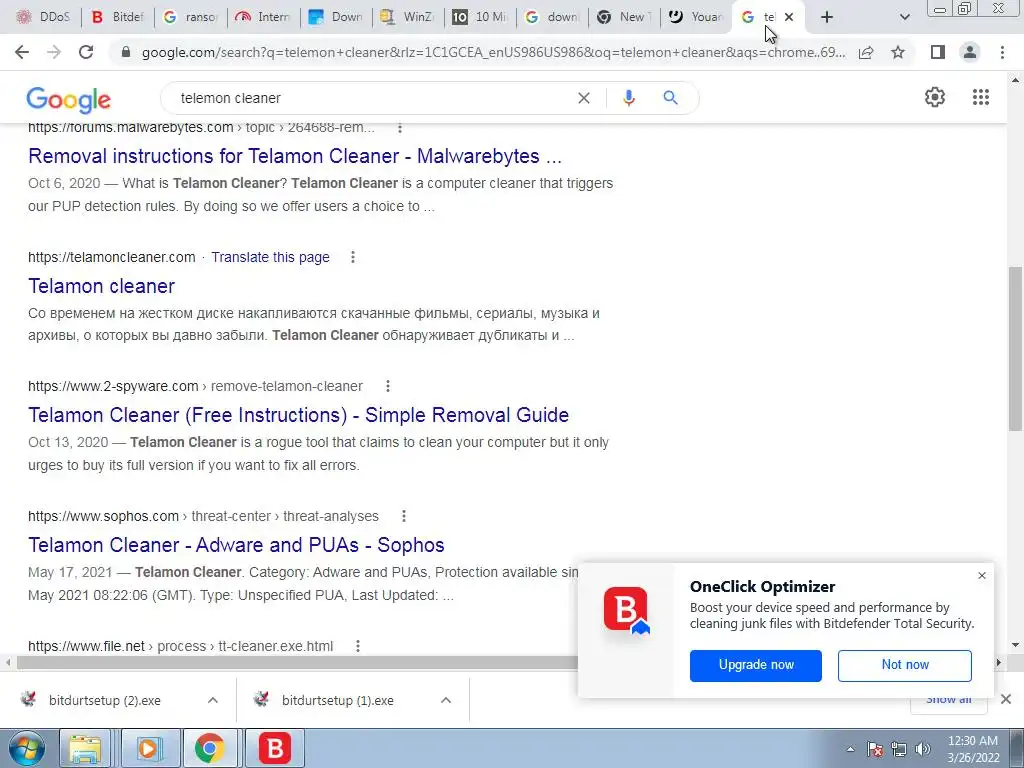Image resolution: width=1024 pixels, height=768 pixels.
Task: Open Removal instructions for Telamon Cleaner link
Action: pos(295,156)
